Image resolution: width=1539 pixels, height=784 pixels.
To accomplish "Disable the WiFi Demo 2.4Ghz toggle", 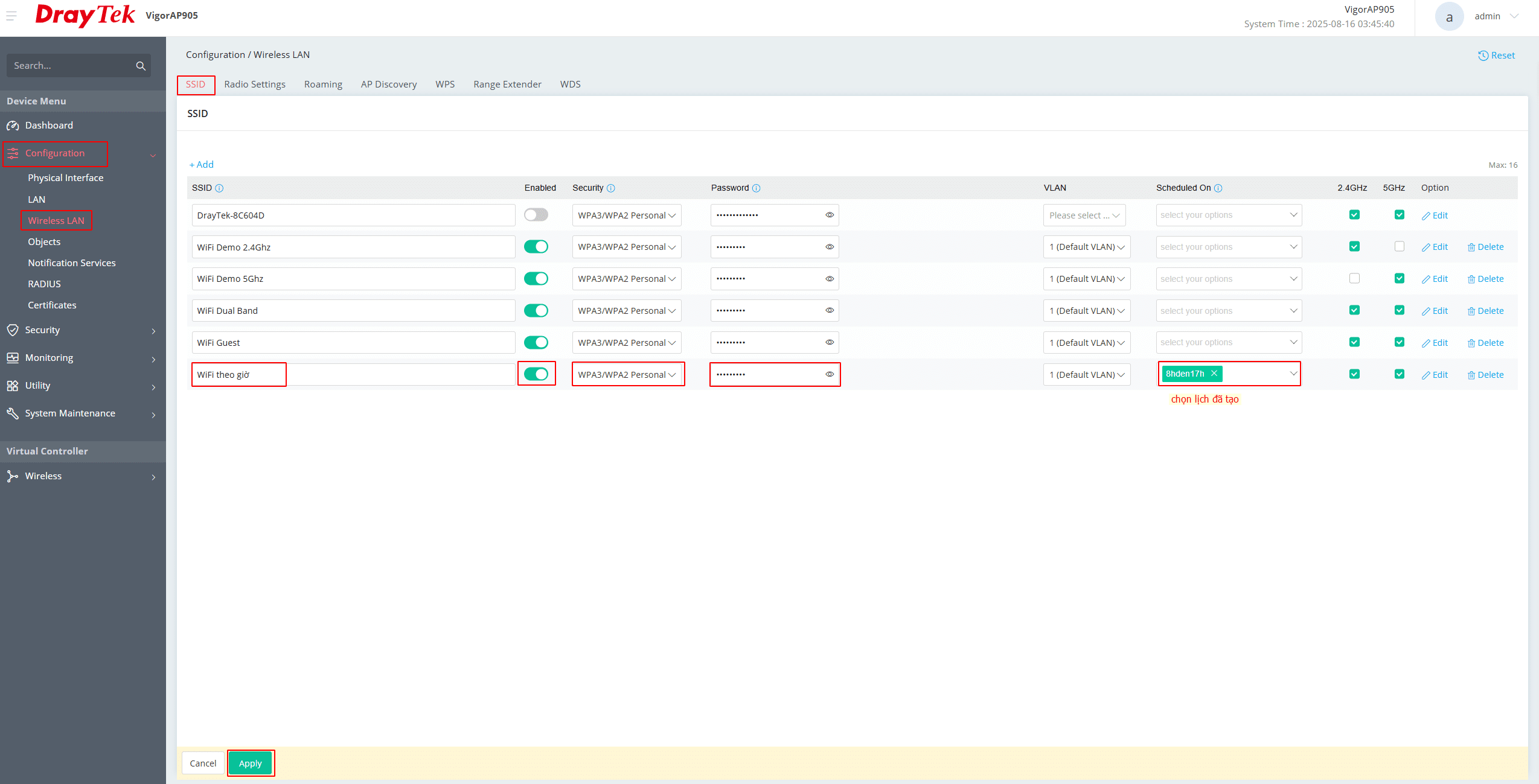I will coord(536,247).
